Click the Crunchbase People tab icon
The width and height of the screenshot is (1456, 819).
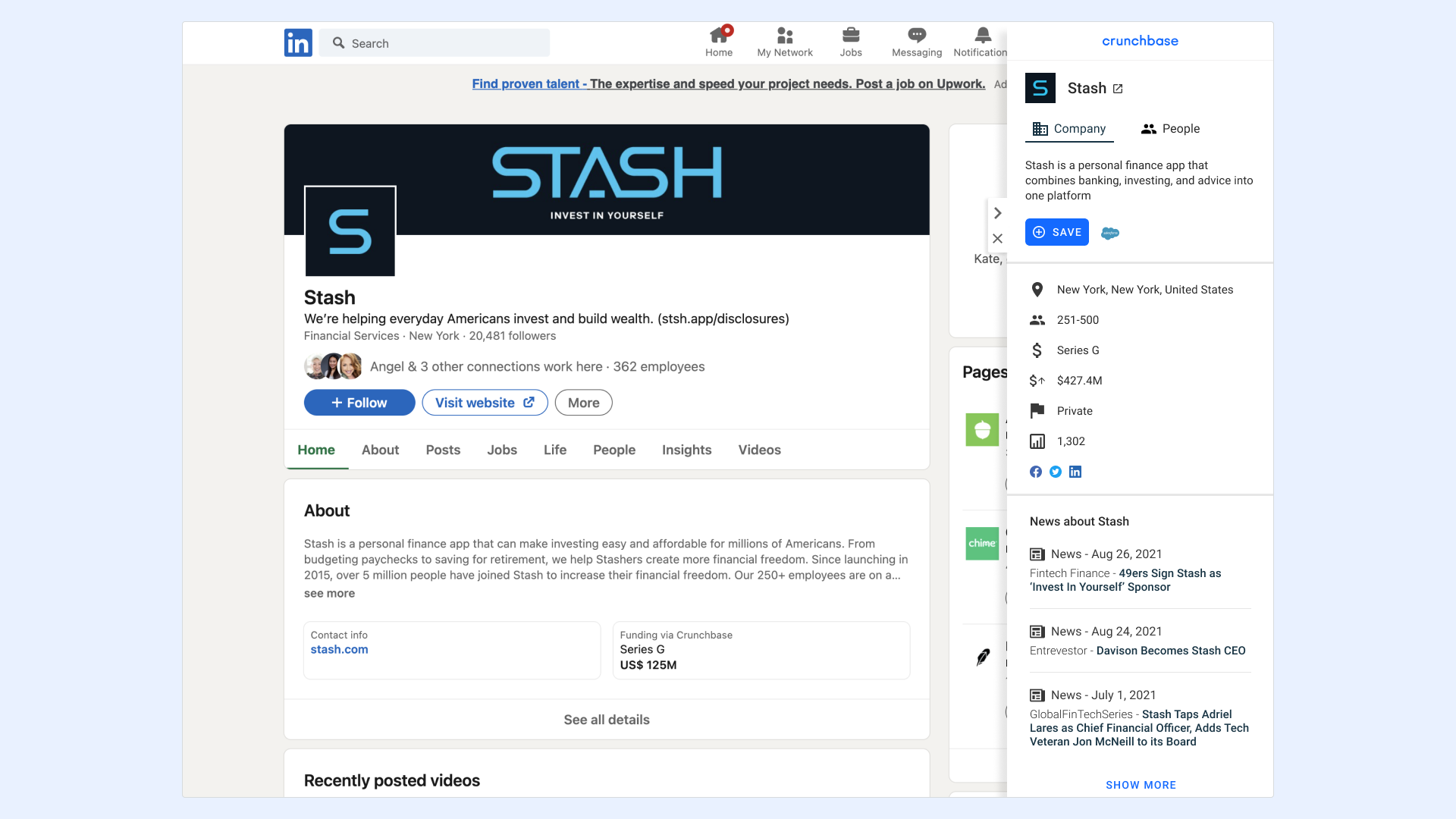1148,128
